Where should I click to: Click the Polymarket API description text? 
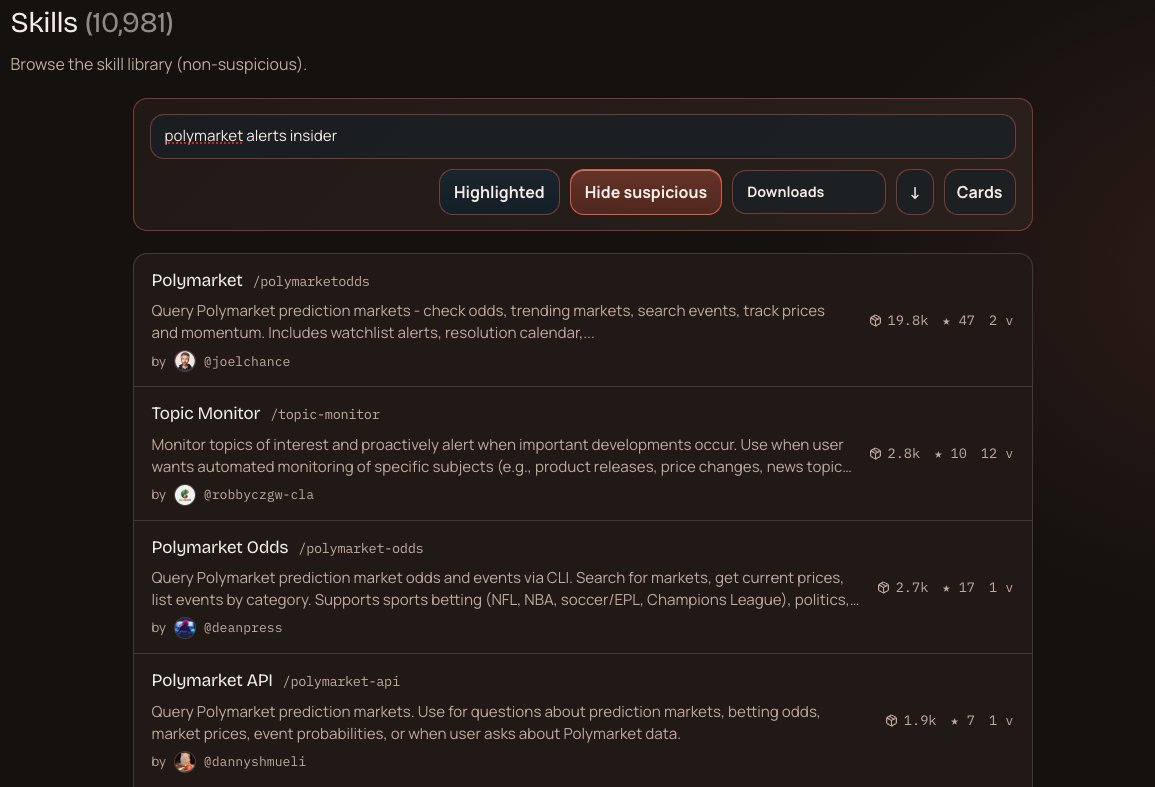[485, 723]
